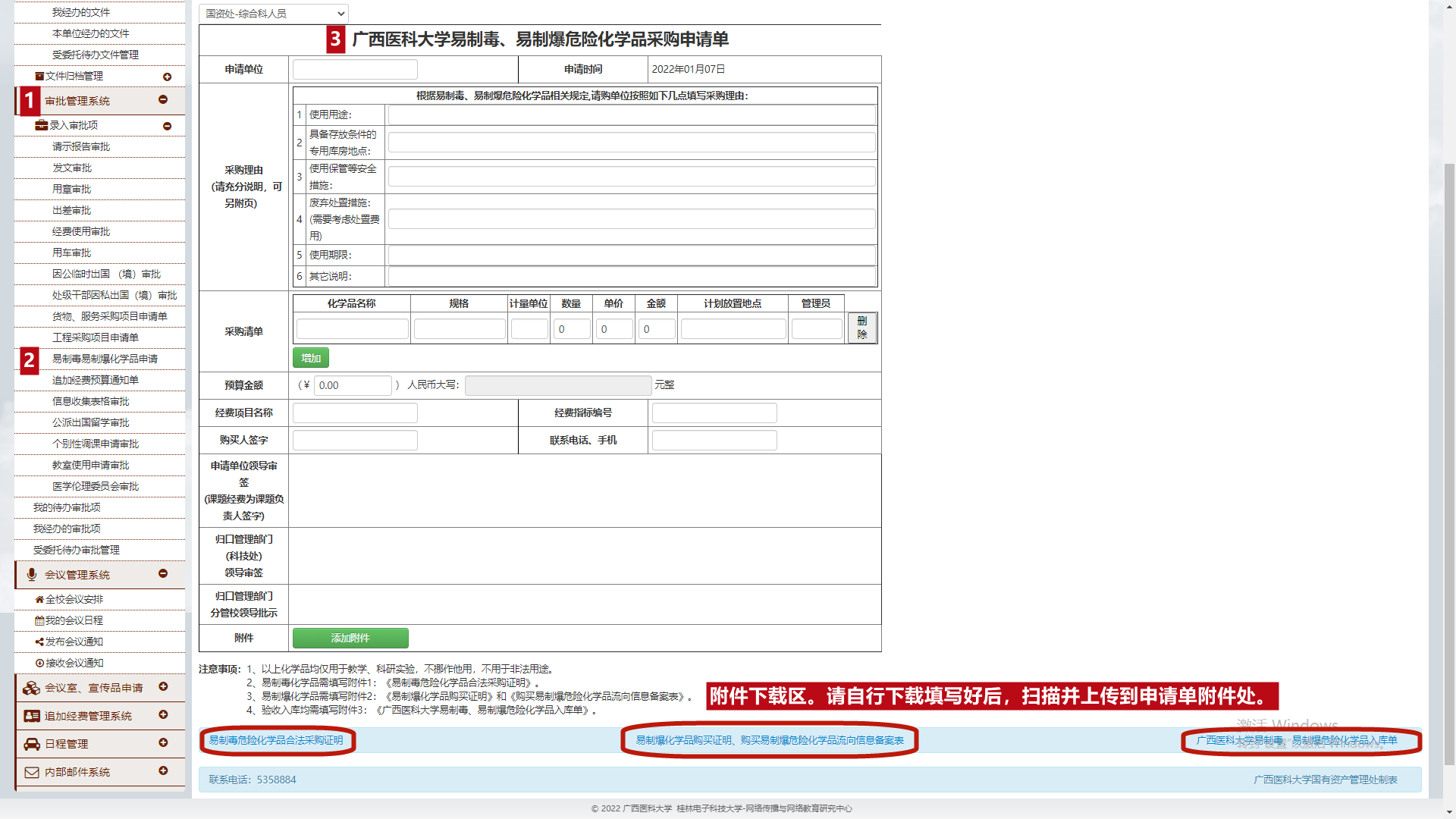Screen dimensions: 1456x819
Task: Expand the 日程管理 plus toggle
Action: pos(163,743)
